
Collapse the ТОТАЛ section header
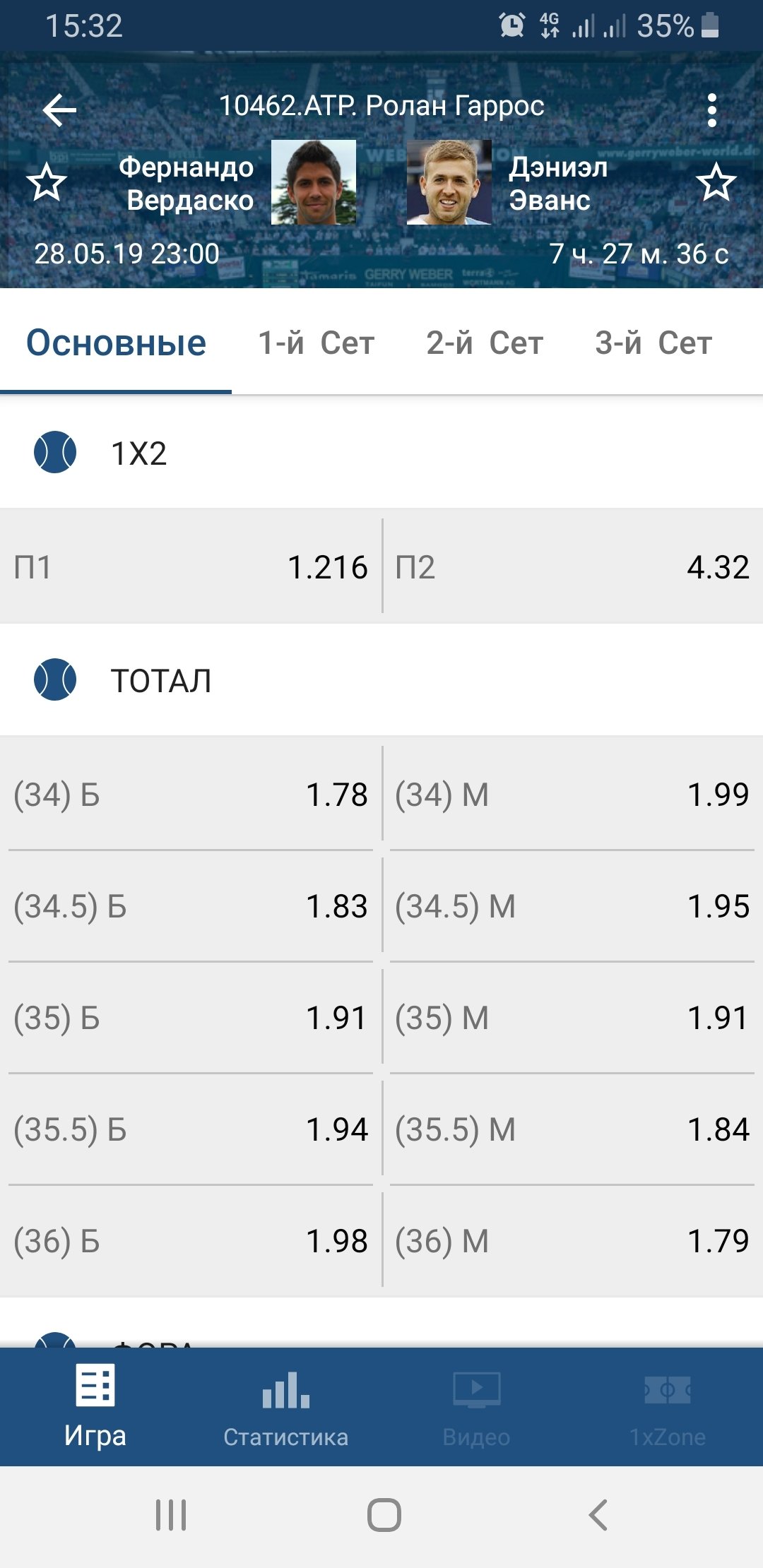coord(381,679)
